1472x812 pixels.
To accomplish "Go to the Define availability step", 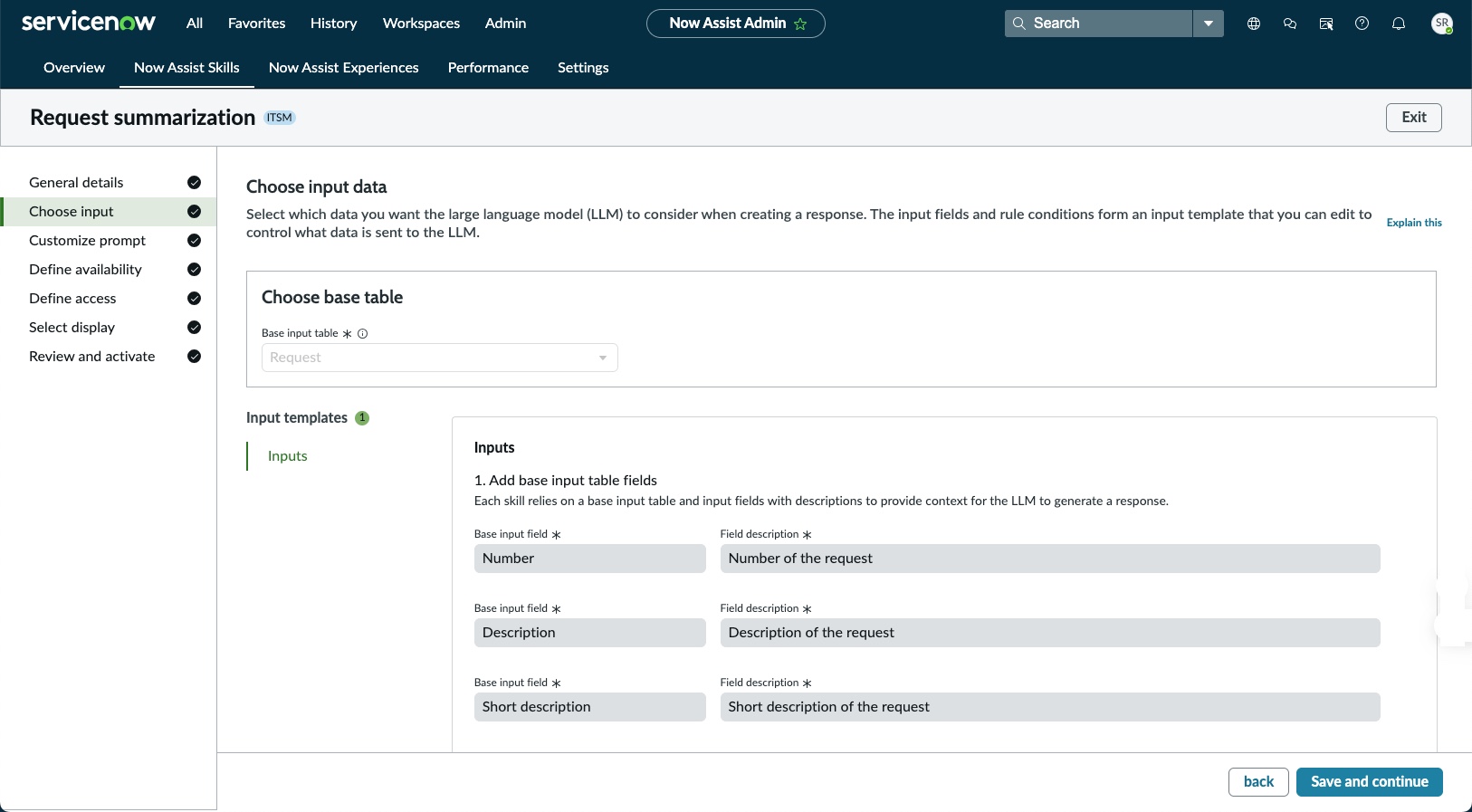I will (x=109, y=270).
